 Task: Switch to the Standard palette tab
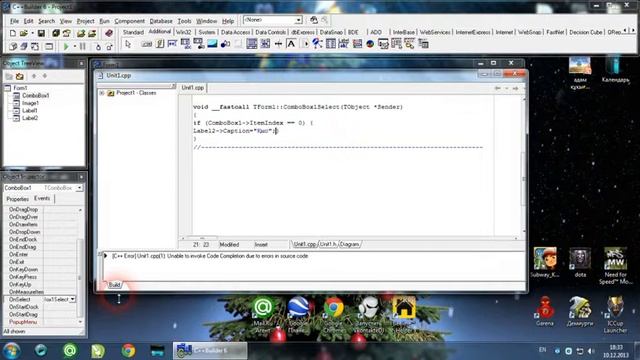pos(133,32)
